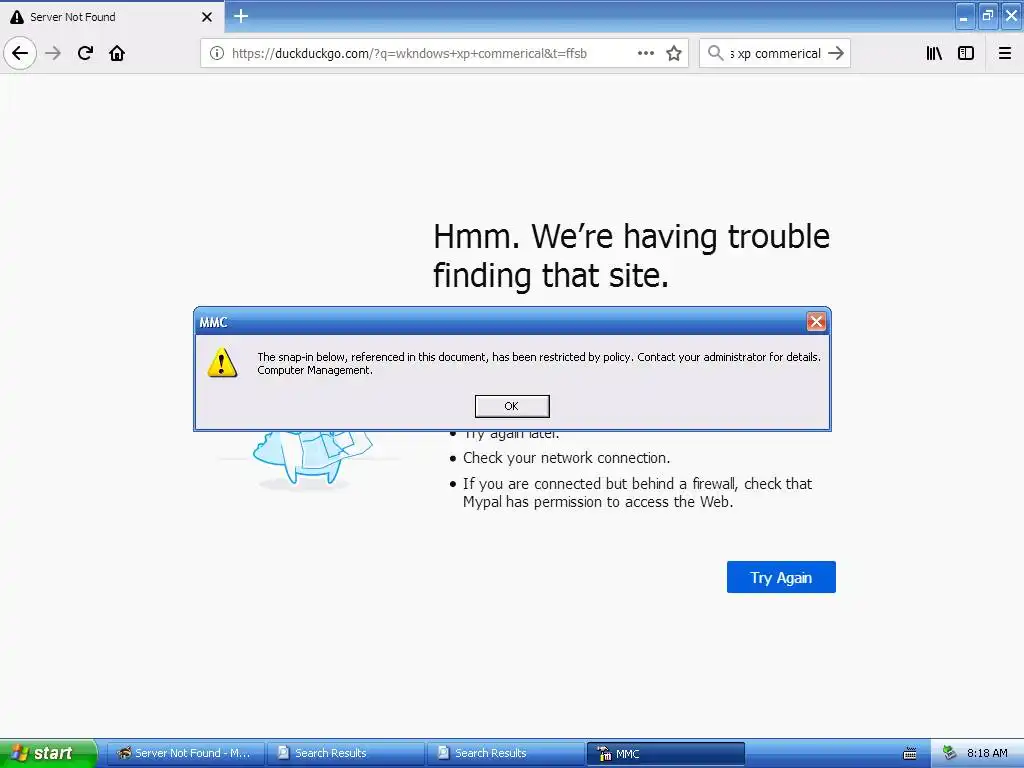The width and height of the screenshot is (1024, 768).
Task: Restore down the browser window
Action: click(x=988, y=16)
